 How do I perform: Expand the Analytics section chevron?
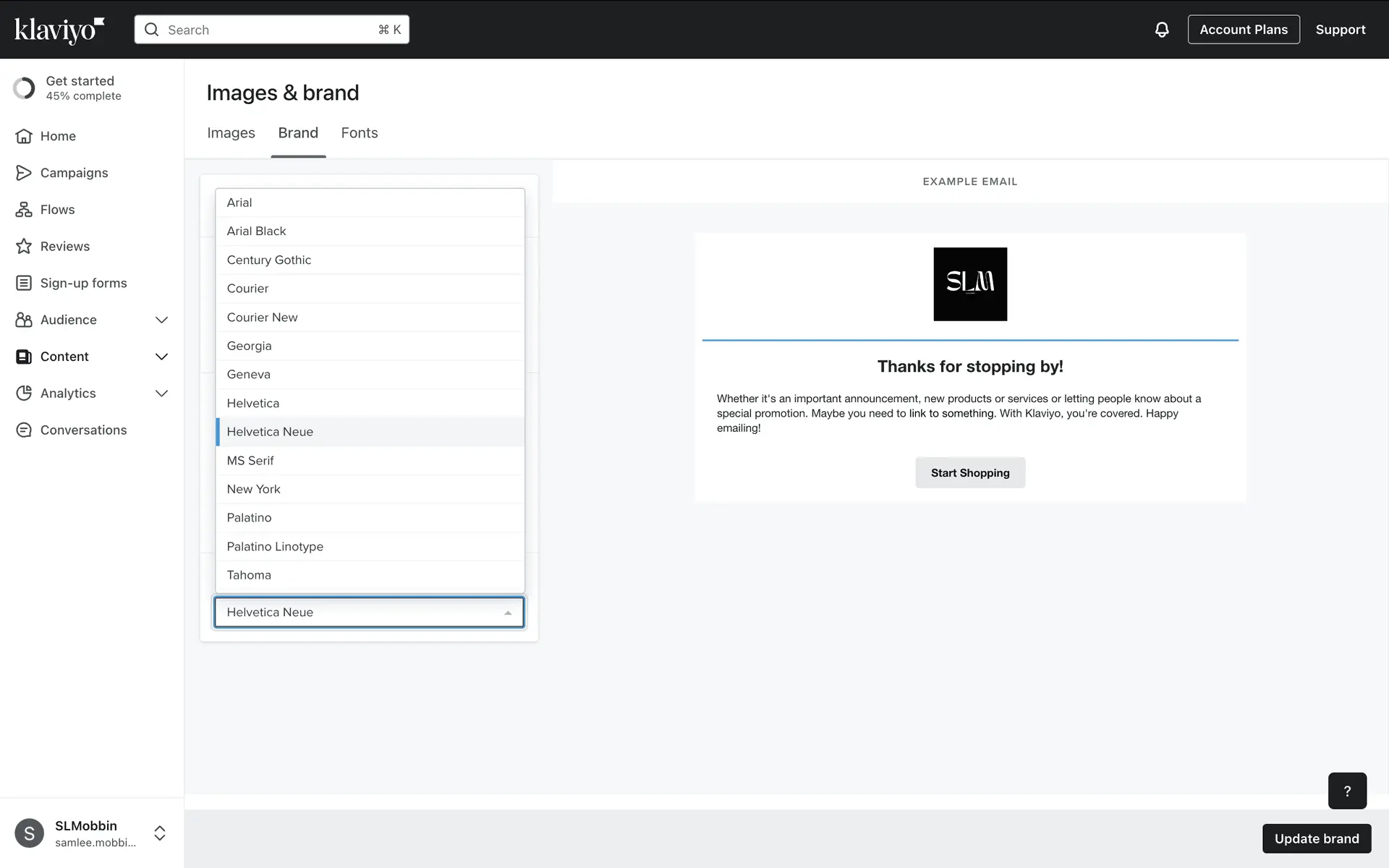point(161,393)
